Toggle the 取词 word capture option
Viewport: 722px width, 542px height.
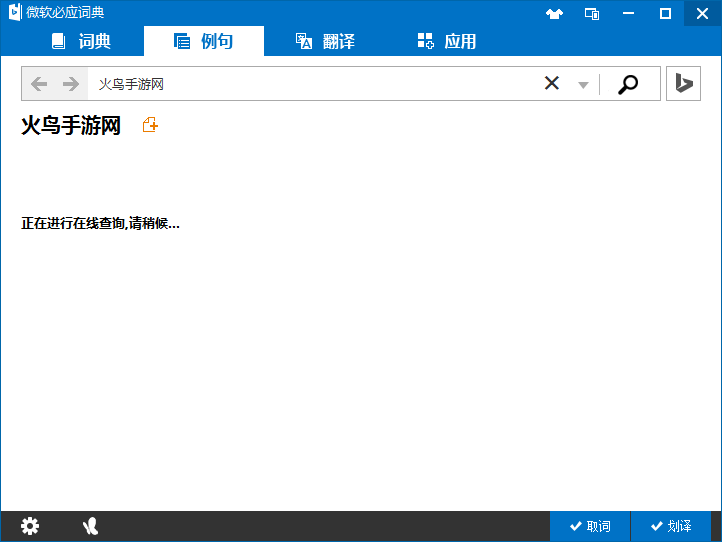590,526
